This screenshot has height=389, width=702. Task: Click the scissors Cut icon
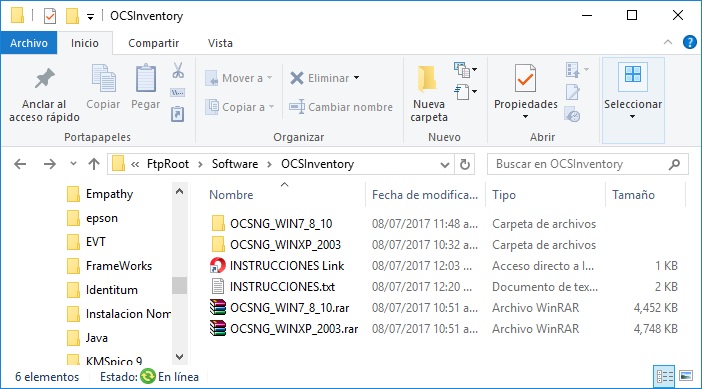(178, 70)
